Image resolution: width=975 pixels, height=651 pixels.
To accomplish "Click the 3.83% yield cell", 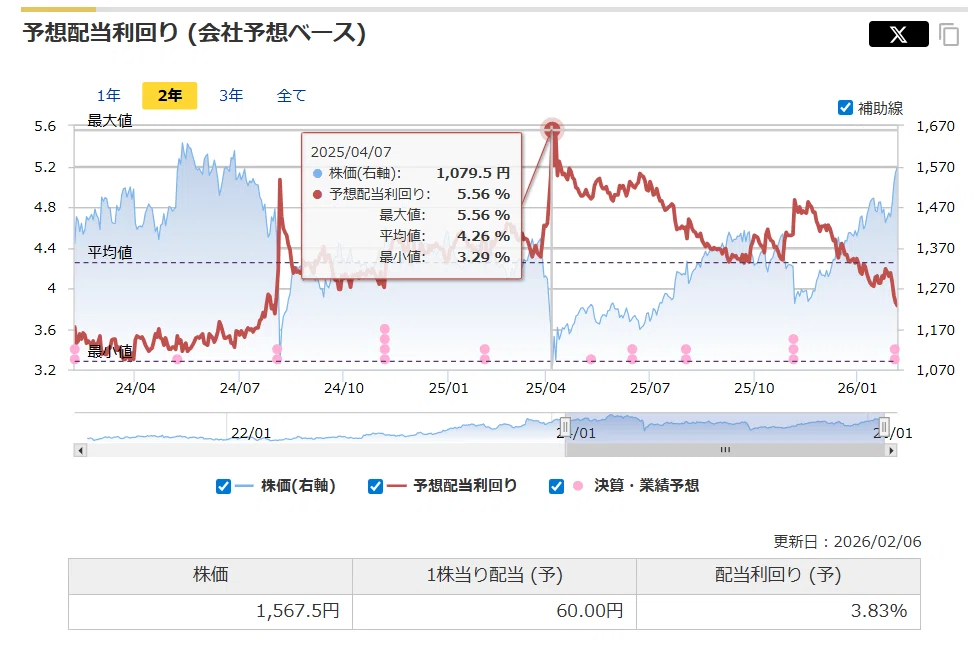I will [779, 611].
